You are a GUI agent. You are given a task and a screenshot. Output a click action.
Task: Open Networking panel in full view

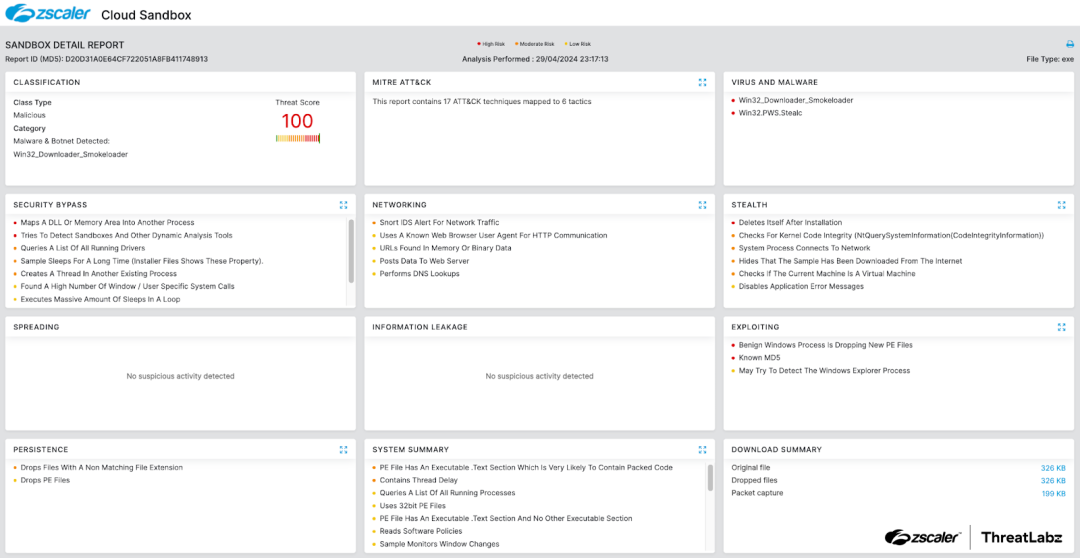point(703,205)
